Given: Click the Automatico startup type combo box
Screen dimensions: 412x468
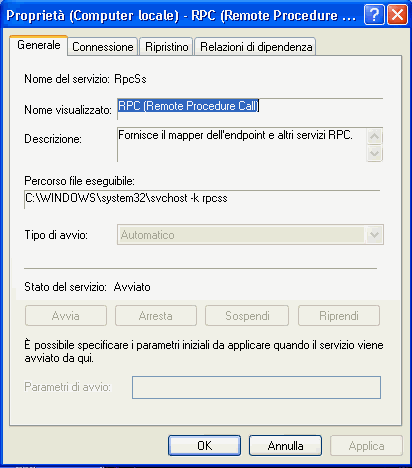Looking at the screenshot, I should (x=250, y=235).
